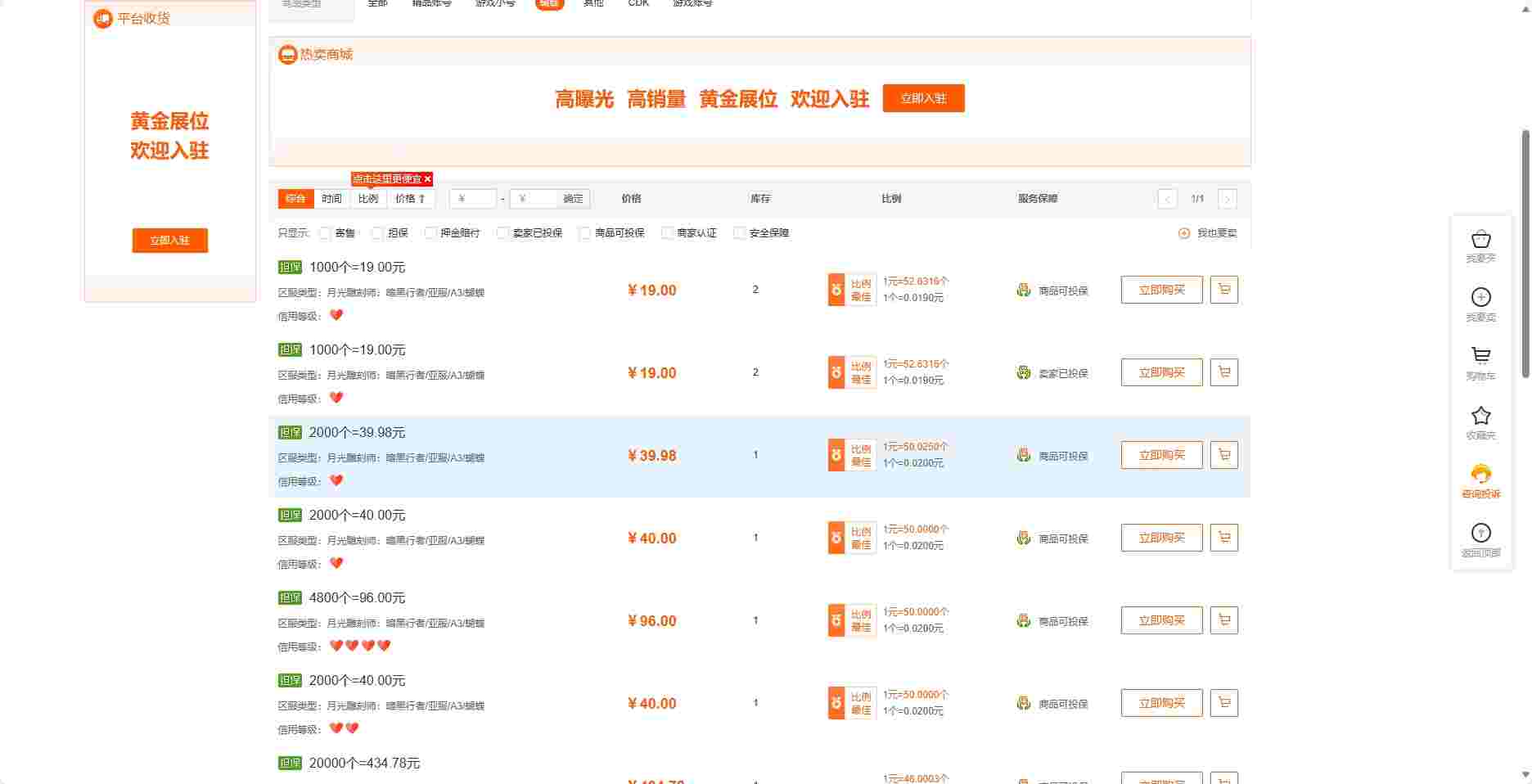Buy first 1000个=19.00元 listing now
The width and height of the screenshot is (1532, 784).
coord(1161,290)
